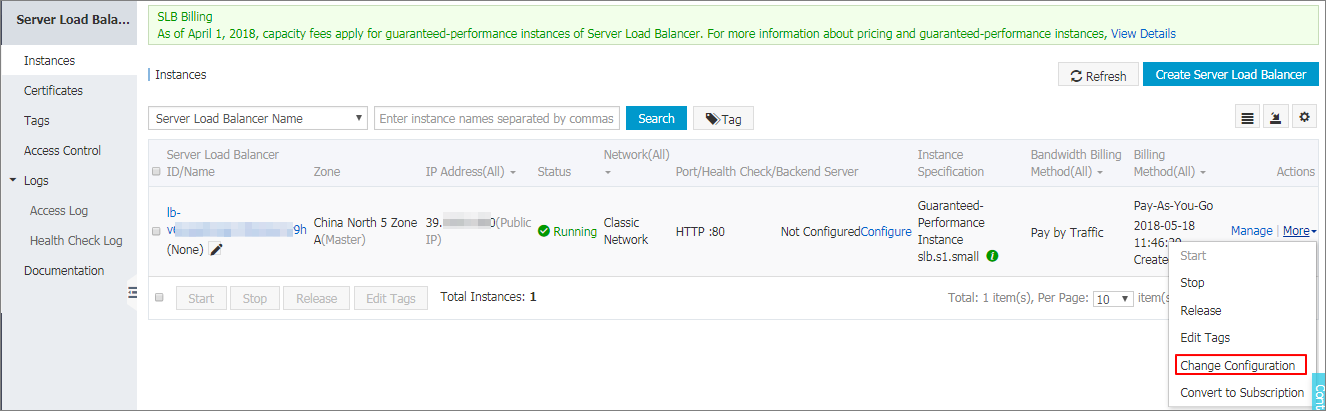Click the footer Edit Tags button
Image resolution: width=1326 pixels, height=411 pixels.
click(x=391, y=298)
